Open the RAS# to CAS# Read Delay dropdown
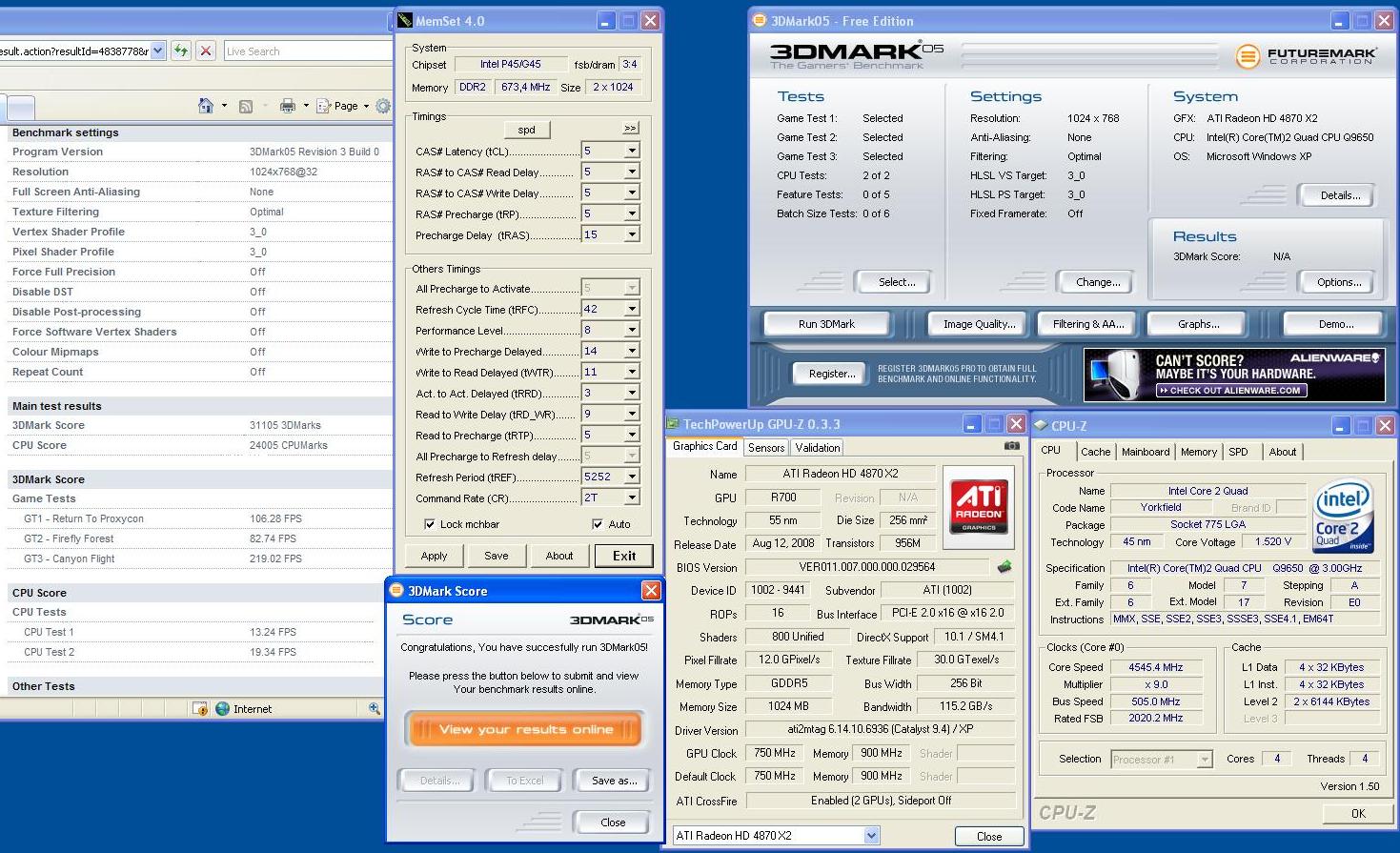The width and height of the screenshot is (1400, 853). pos(631,172)
